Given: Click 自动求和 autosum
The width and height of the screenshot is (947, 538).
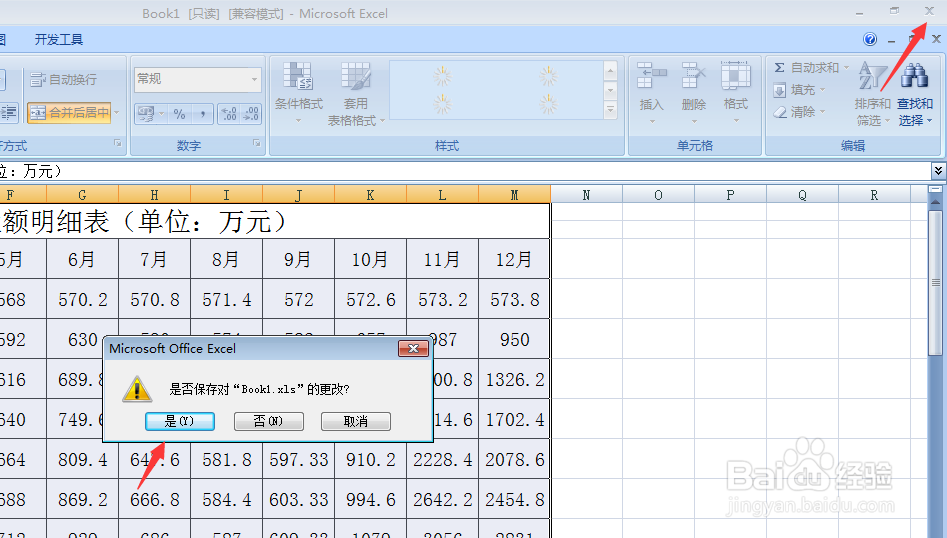Looking at the screenshot, I should [806, 68].
